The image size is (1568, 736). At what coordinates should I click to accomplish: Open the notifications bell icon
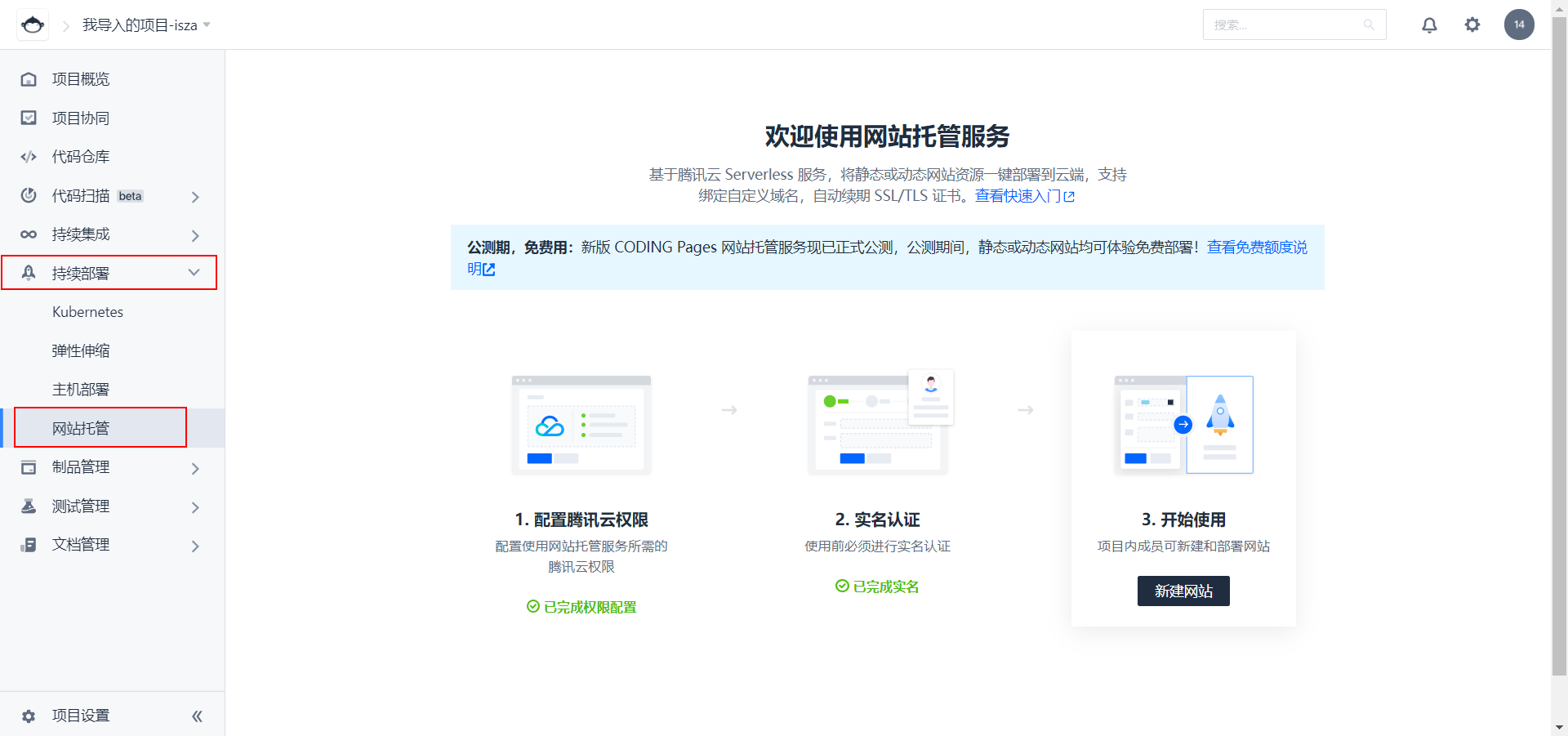tap(1429, 25)
